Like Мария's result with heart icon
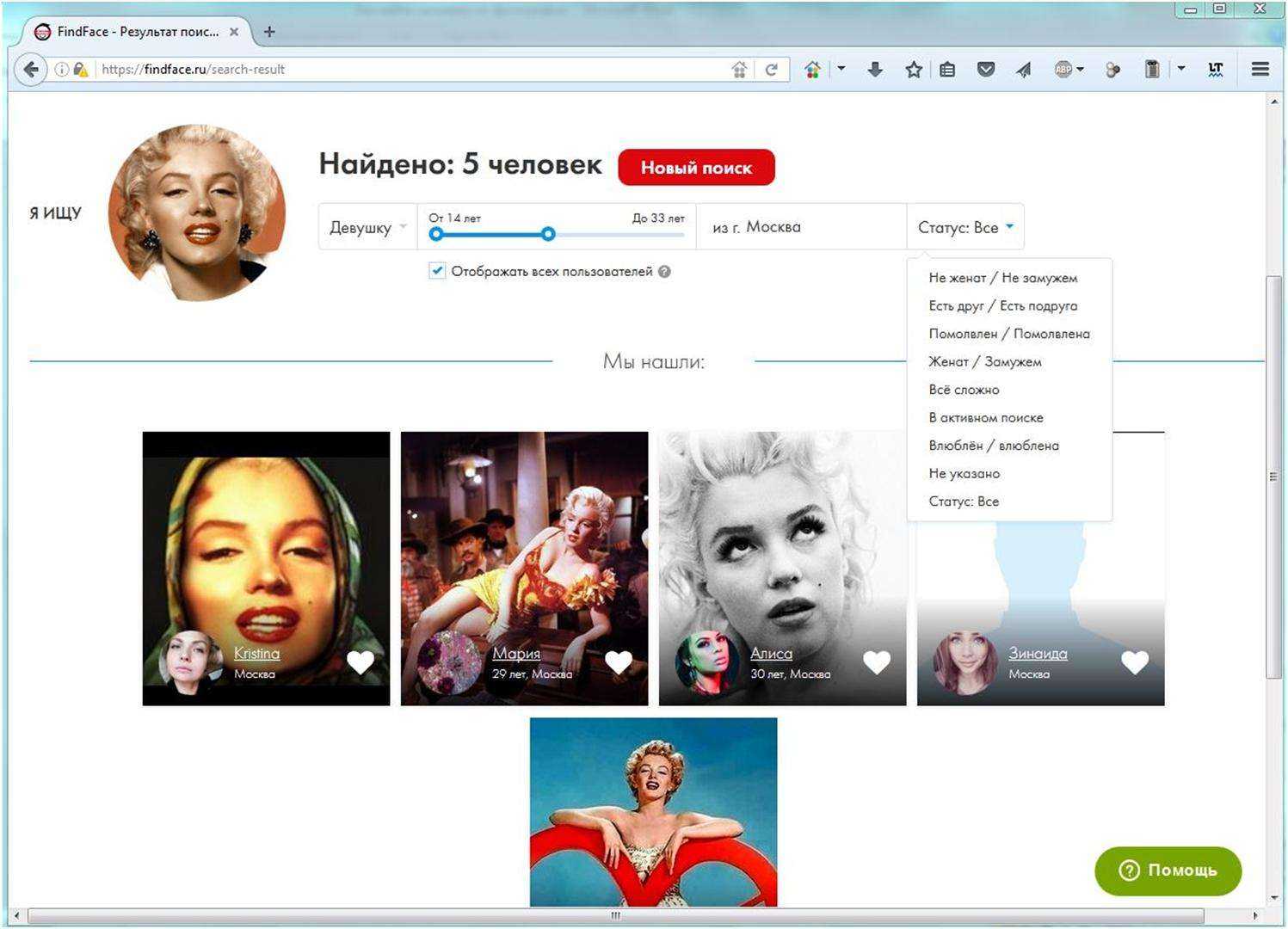Viewport: 1288px width, 929px height. pos(619,662)
